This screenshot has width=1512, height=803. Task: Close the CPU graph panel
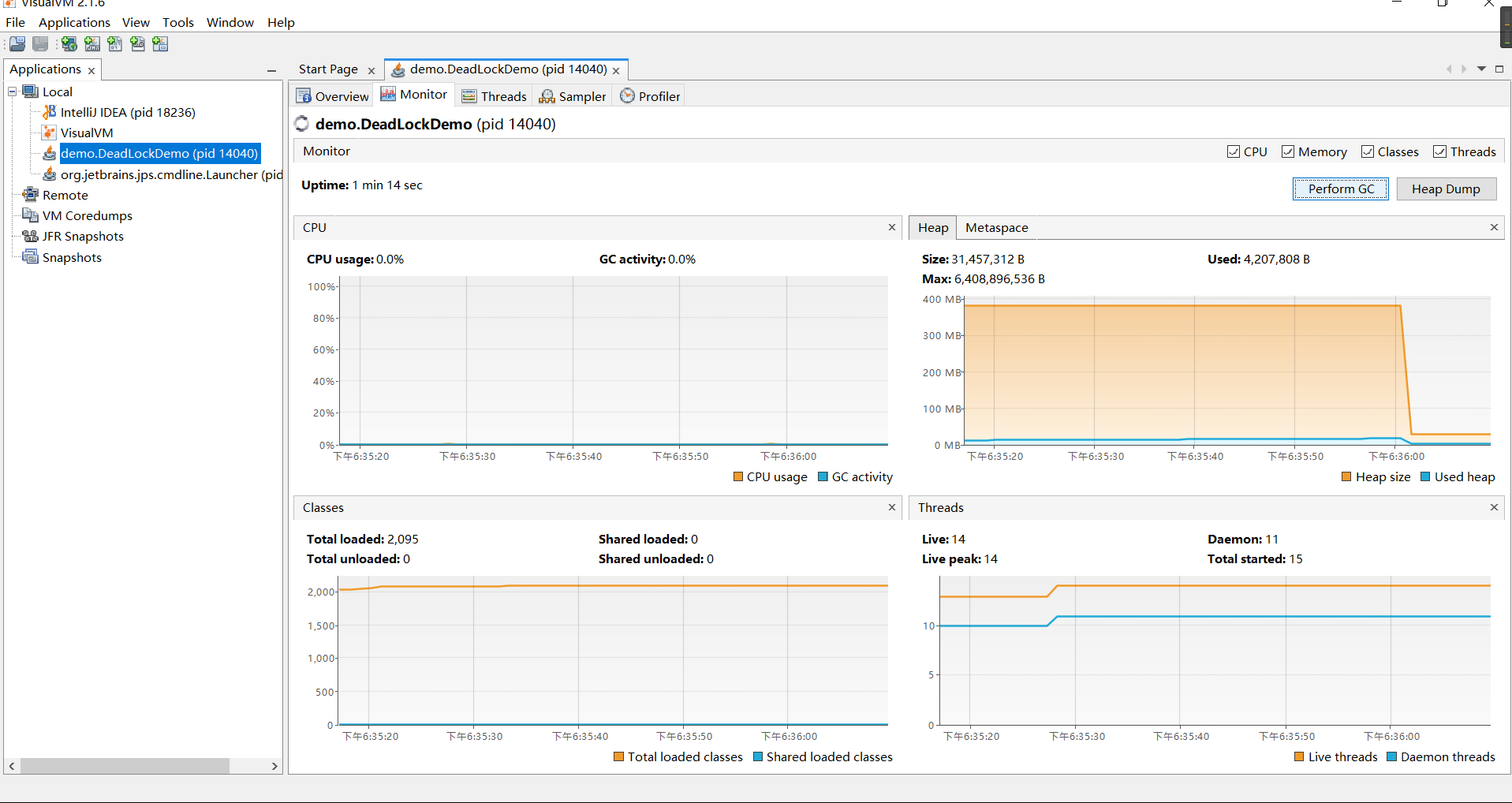[892, 227]
